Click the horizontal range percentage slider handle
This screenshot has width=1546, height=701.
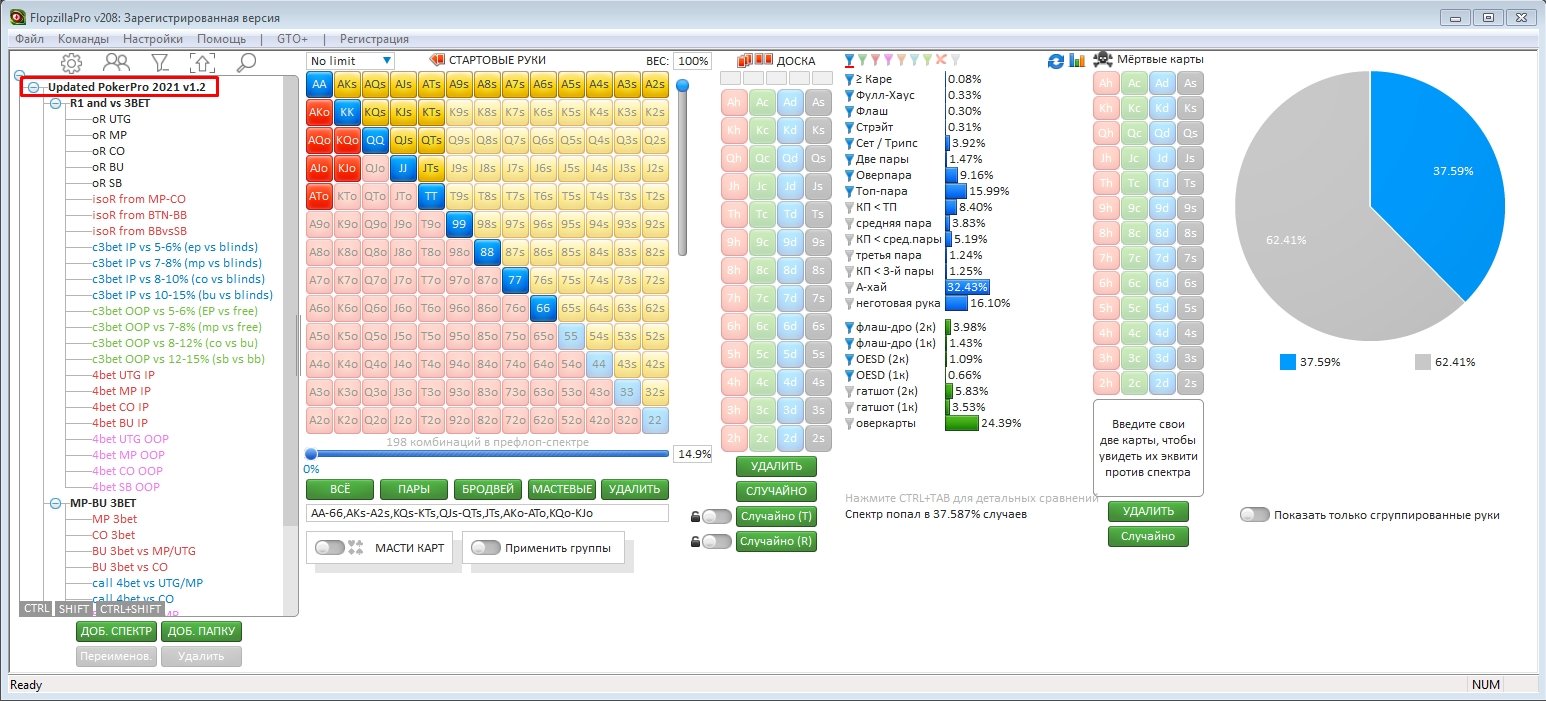311,454
